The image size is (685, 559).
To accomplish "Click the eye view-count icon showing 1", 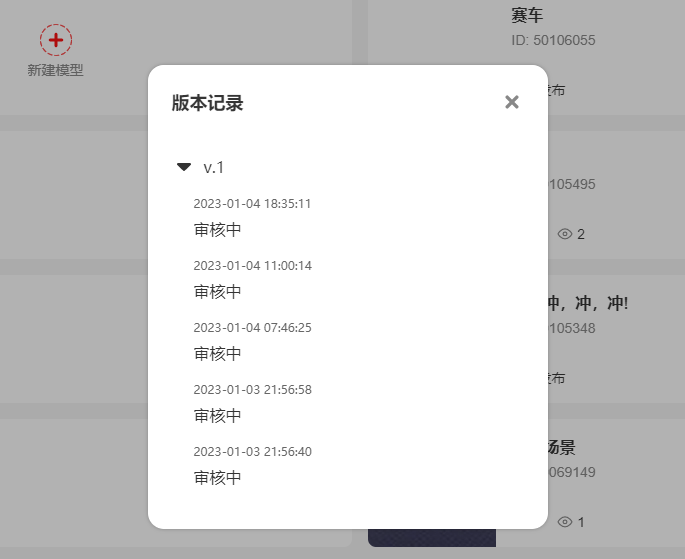I will click(x=565, y=522).
